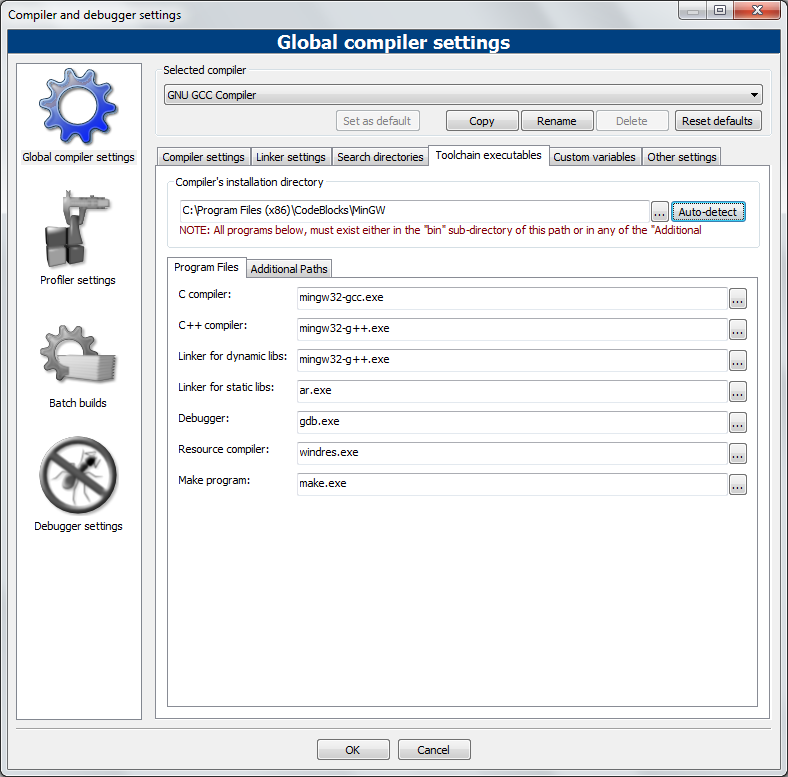Image resolution: width=788 pixels, height=777 pixels.
Task: Click OK to confirm settings
Action: (x=353, y=750)
